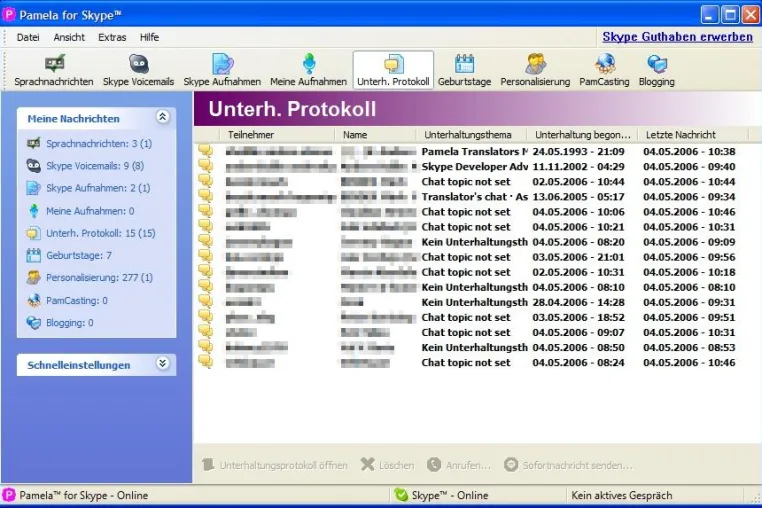
Task: Click date '28.04.2006 - 14:28'
Action: coord(578,302)
